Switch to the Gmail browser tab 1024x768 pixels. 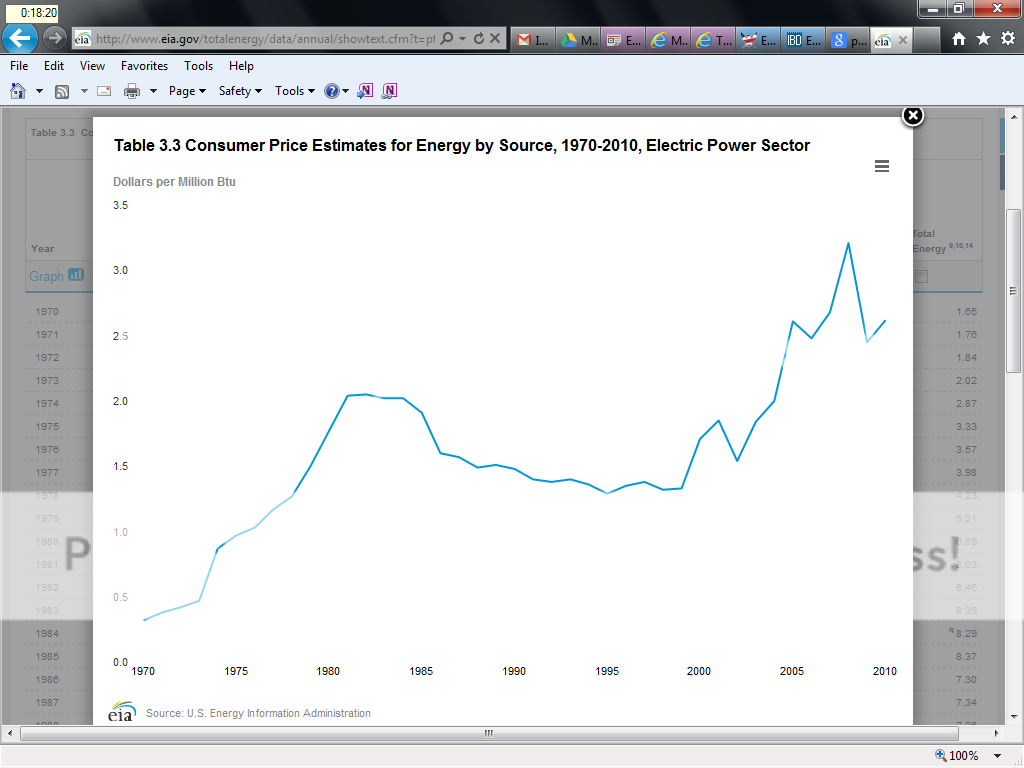click(x=531, y=40)
